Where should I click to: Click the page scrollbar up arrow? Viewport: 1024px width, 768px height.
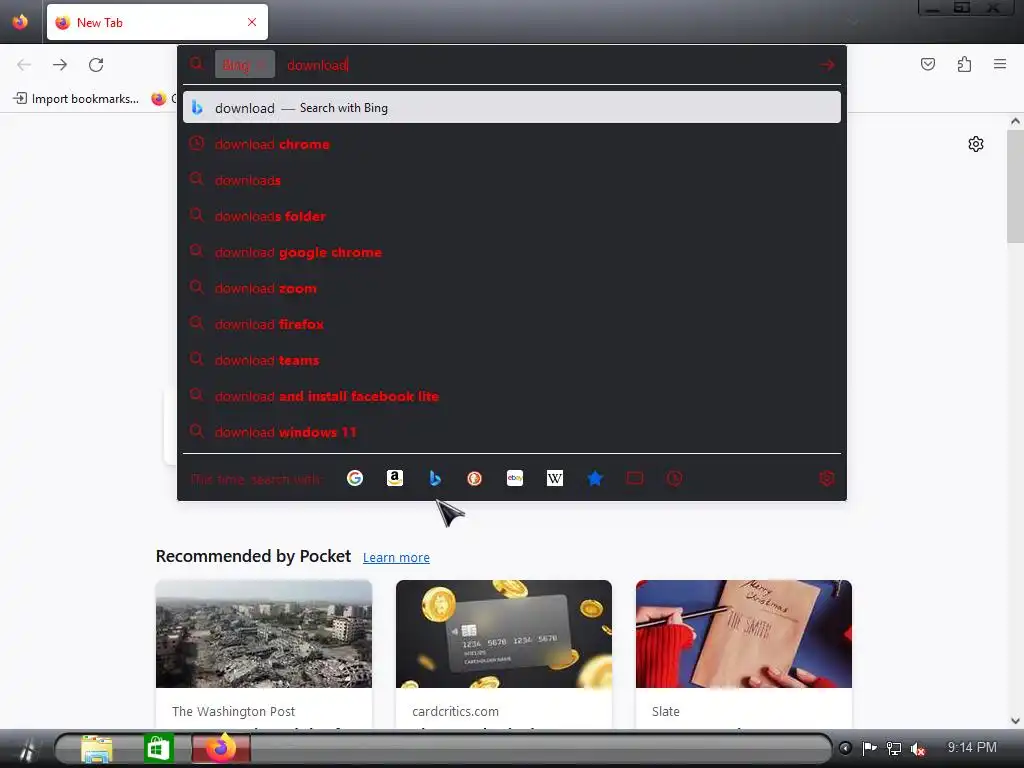click(1015, 121)
